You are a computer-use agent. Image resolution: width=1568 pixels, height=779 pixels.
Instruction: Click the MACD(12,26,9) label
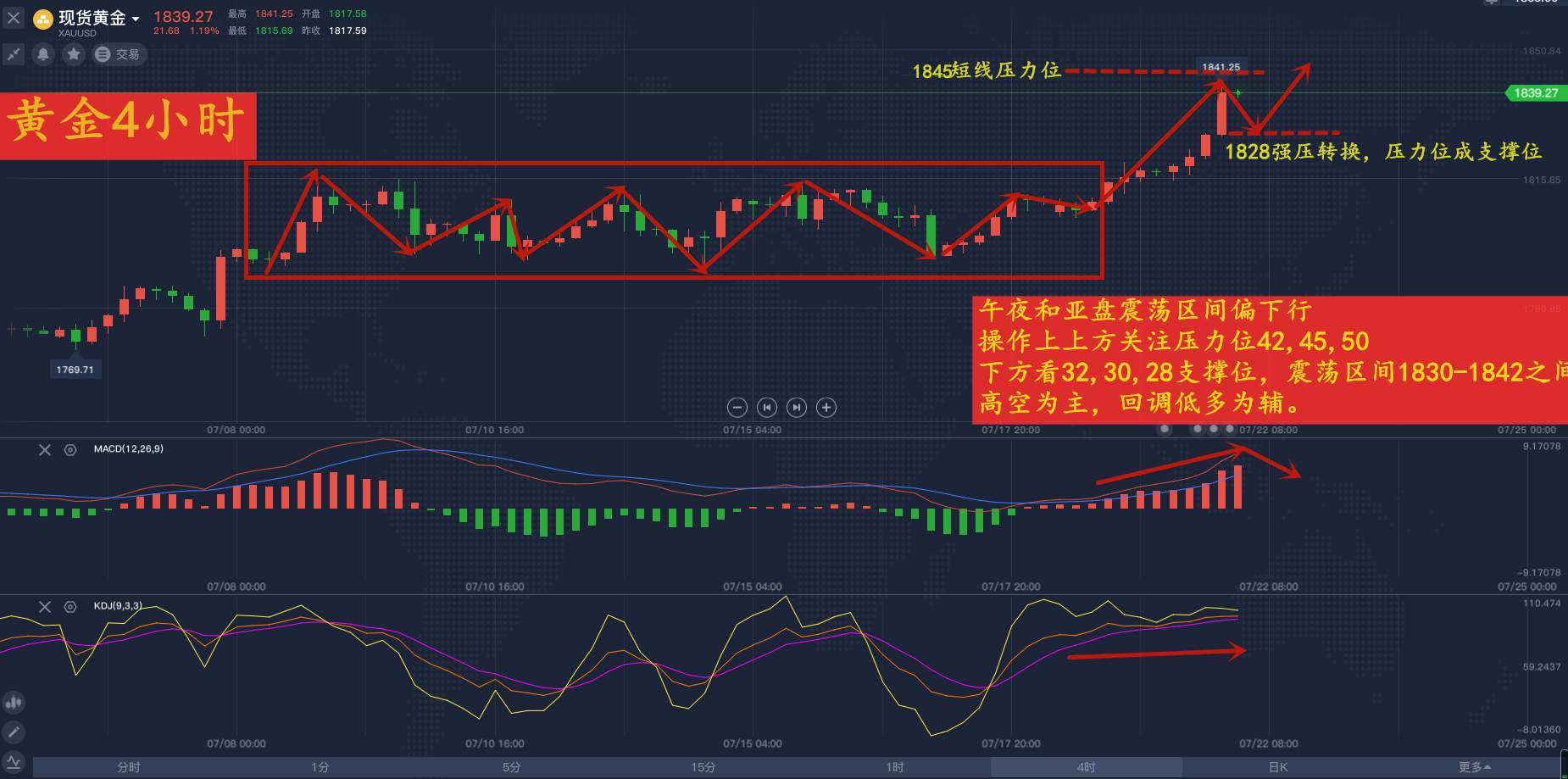pos(128,448)
